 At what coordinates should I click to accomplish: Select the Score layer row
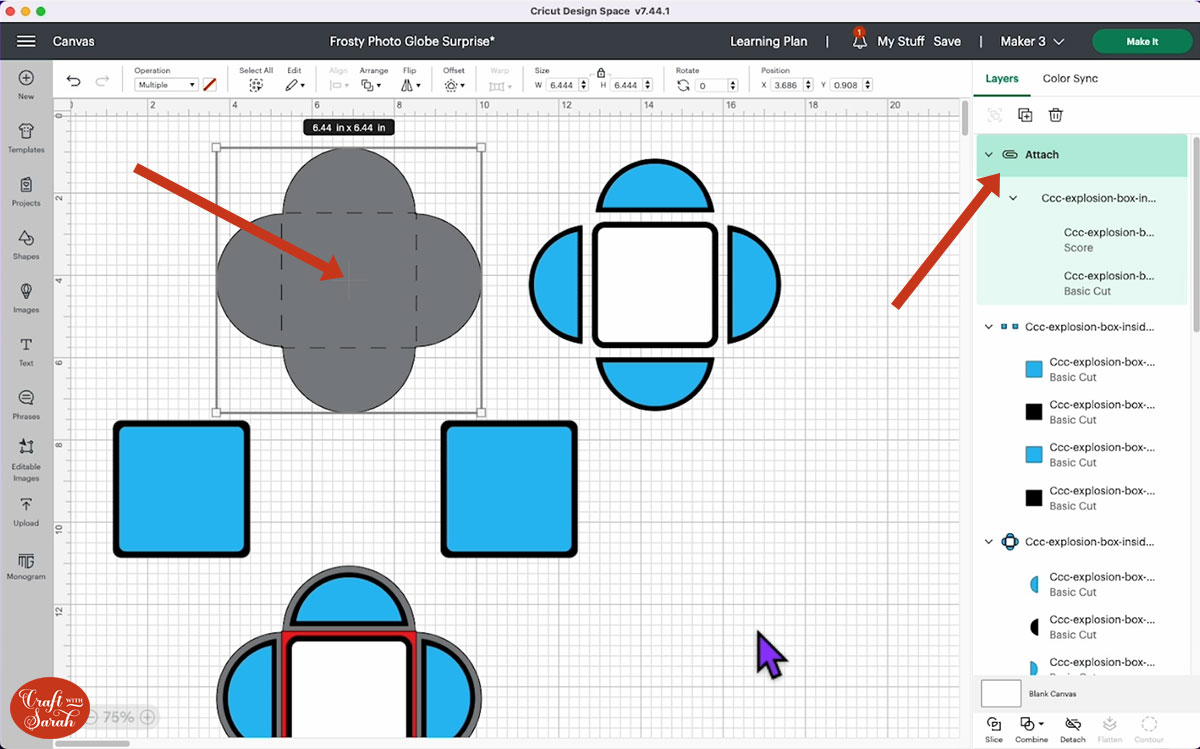pos(1082,240)
